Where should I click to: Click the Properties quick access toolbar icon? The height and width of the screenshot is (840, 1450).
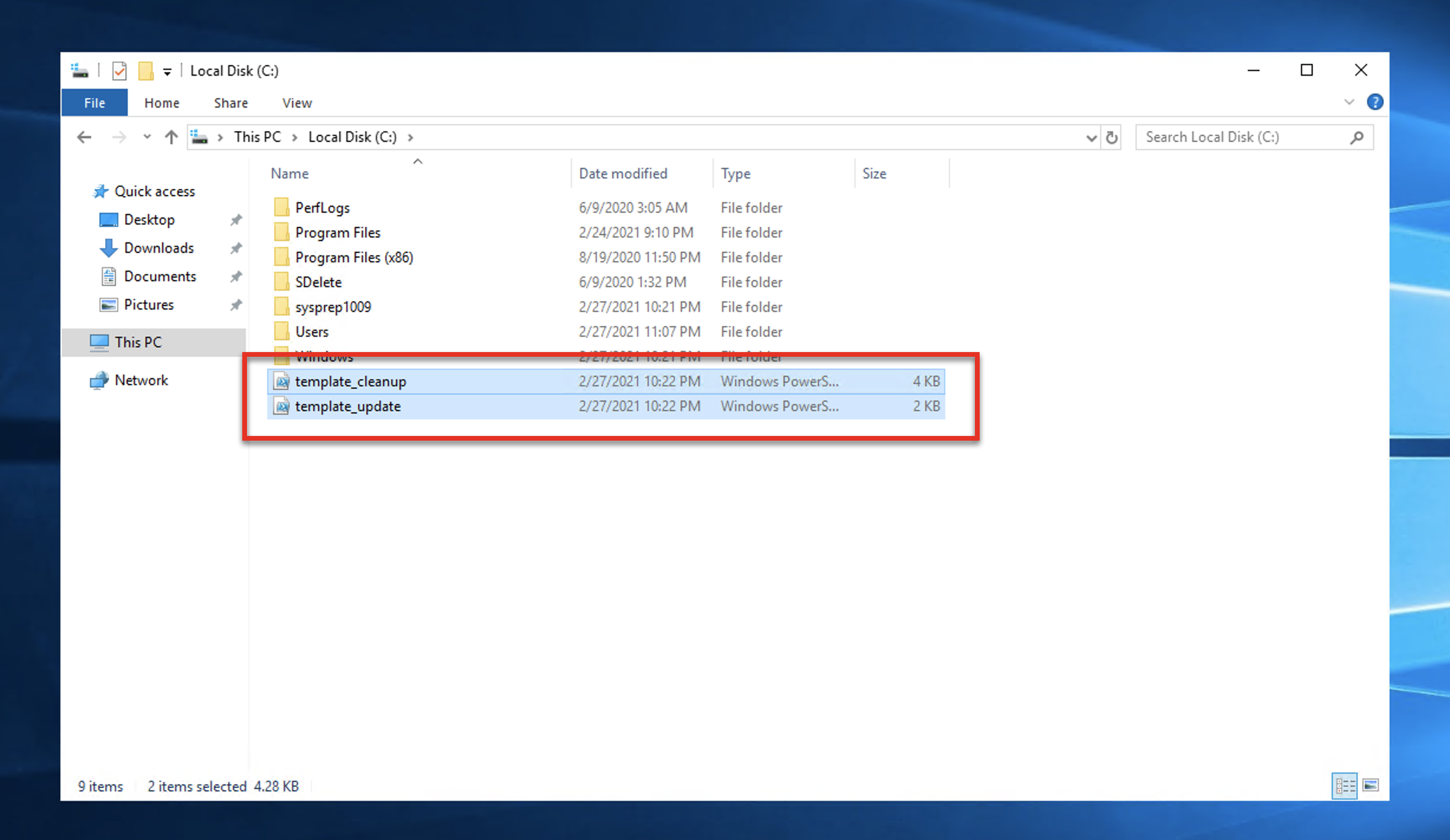[x=119, y=71]
